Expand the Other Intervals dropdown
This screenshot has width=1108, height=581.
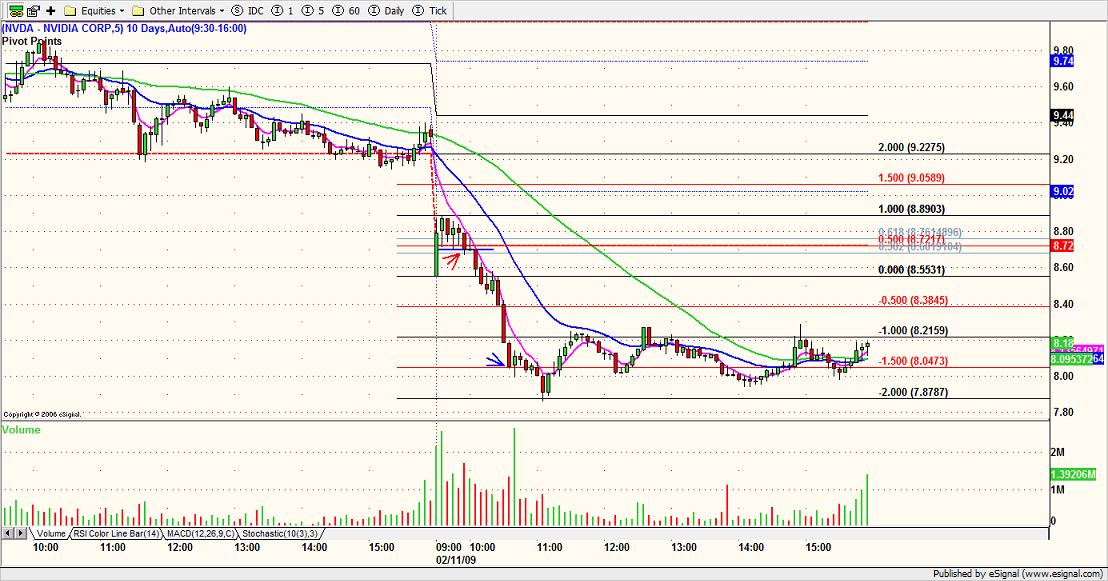222,11
